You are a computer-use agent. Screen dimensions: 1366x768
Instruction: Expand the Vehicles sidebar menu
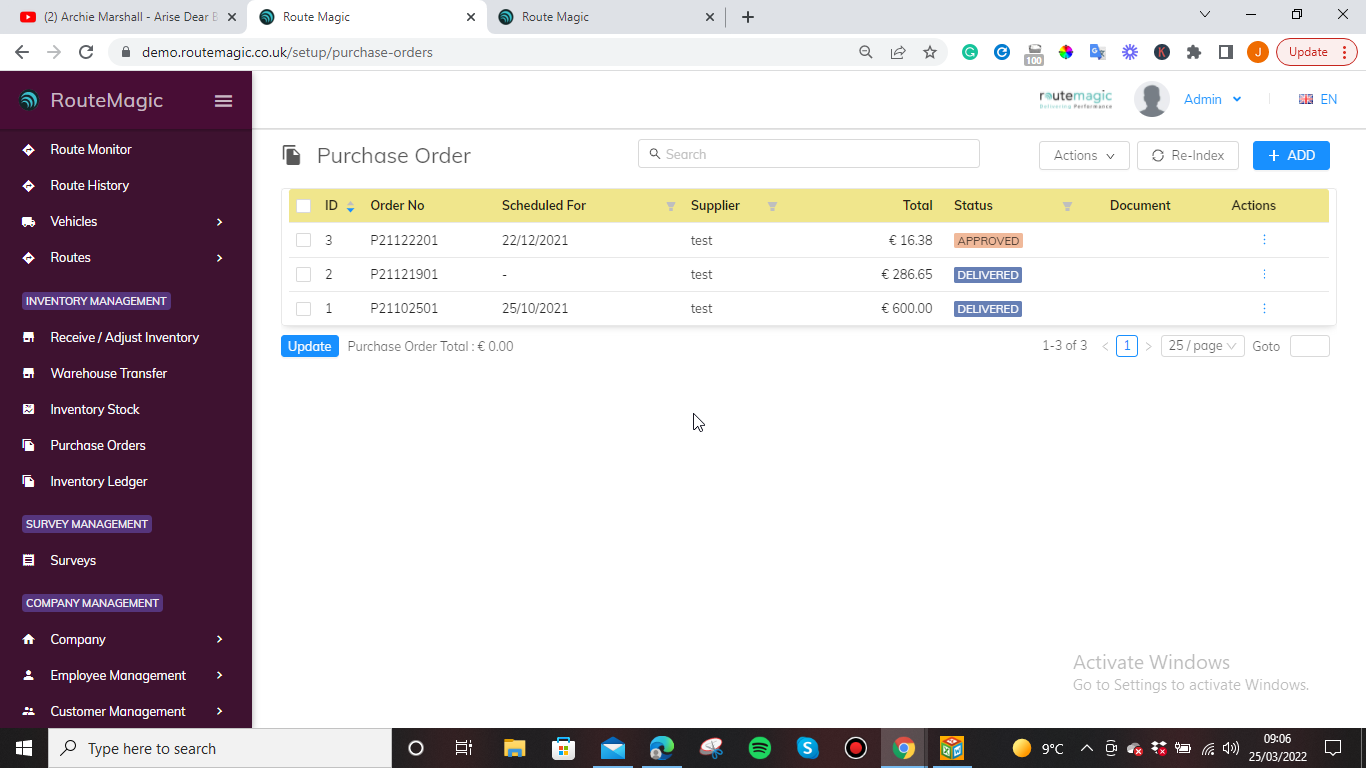(x=75, y=221)
